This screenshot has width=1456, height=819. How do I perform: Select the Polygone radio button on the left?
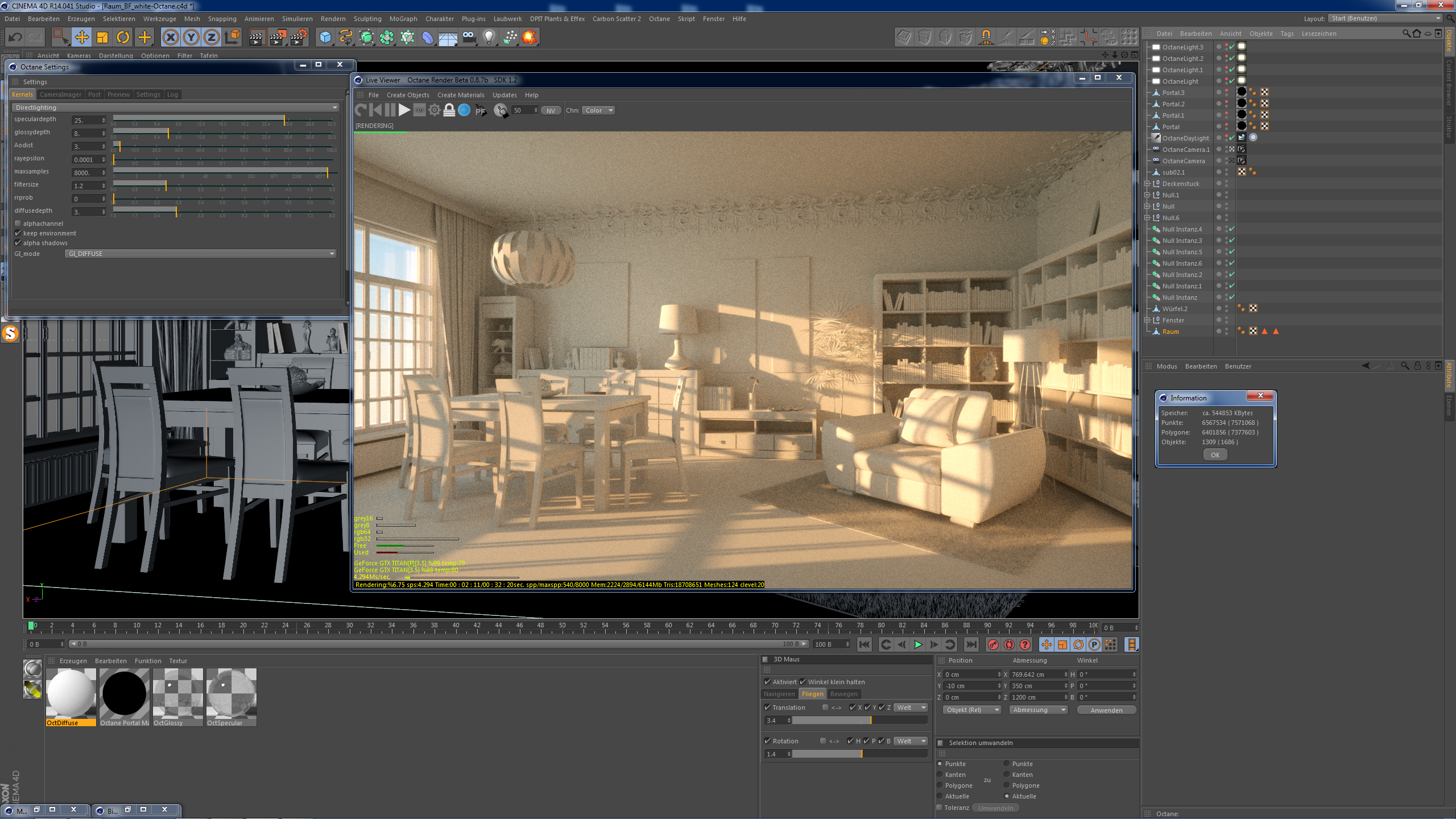tap(940, 785)
